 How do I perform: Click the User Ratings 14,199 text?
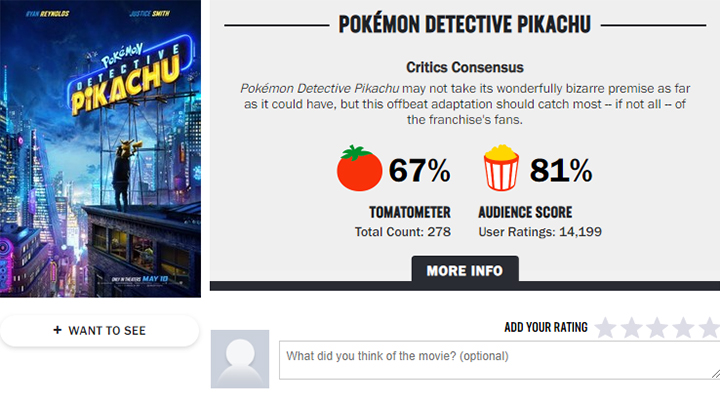coord(540,232)
